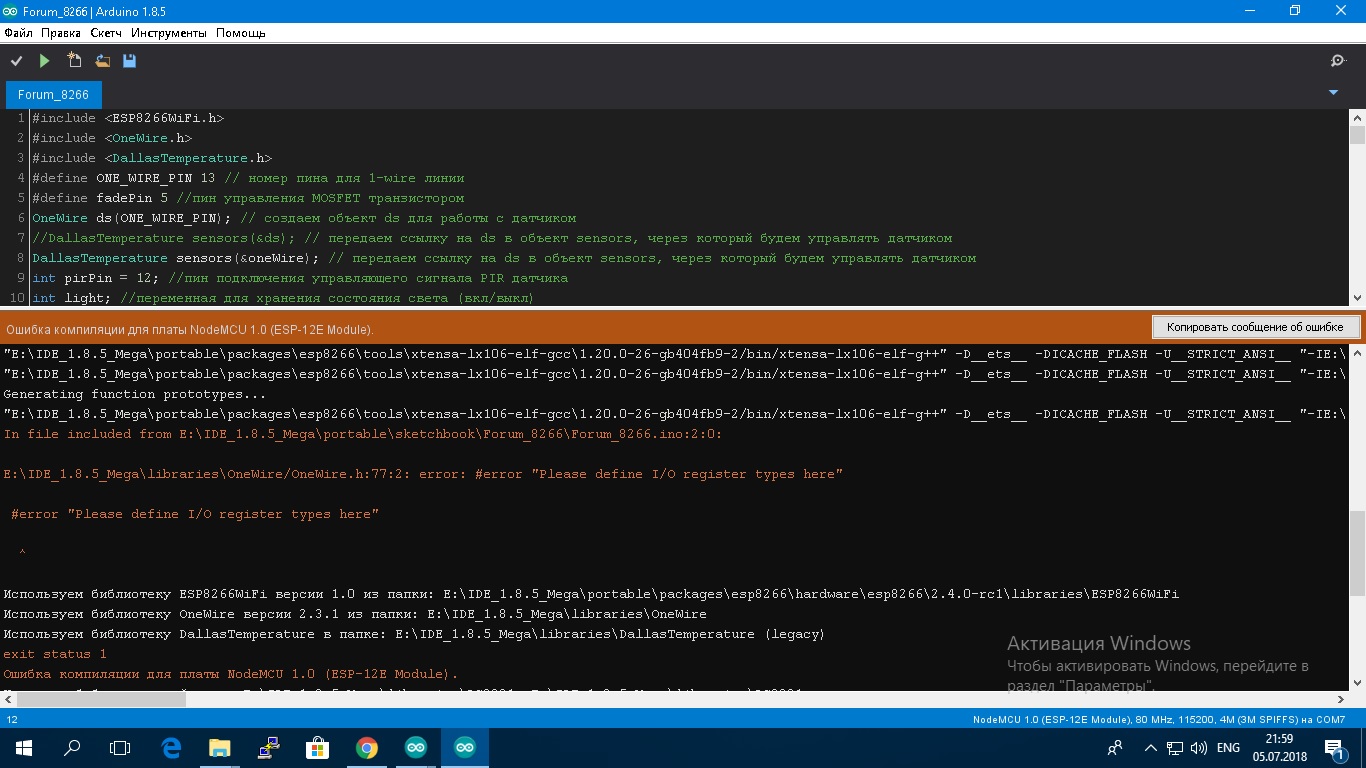Open the Инструменты menu
This screenshot has height=768, width=1366.
pos(168,33)
